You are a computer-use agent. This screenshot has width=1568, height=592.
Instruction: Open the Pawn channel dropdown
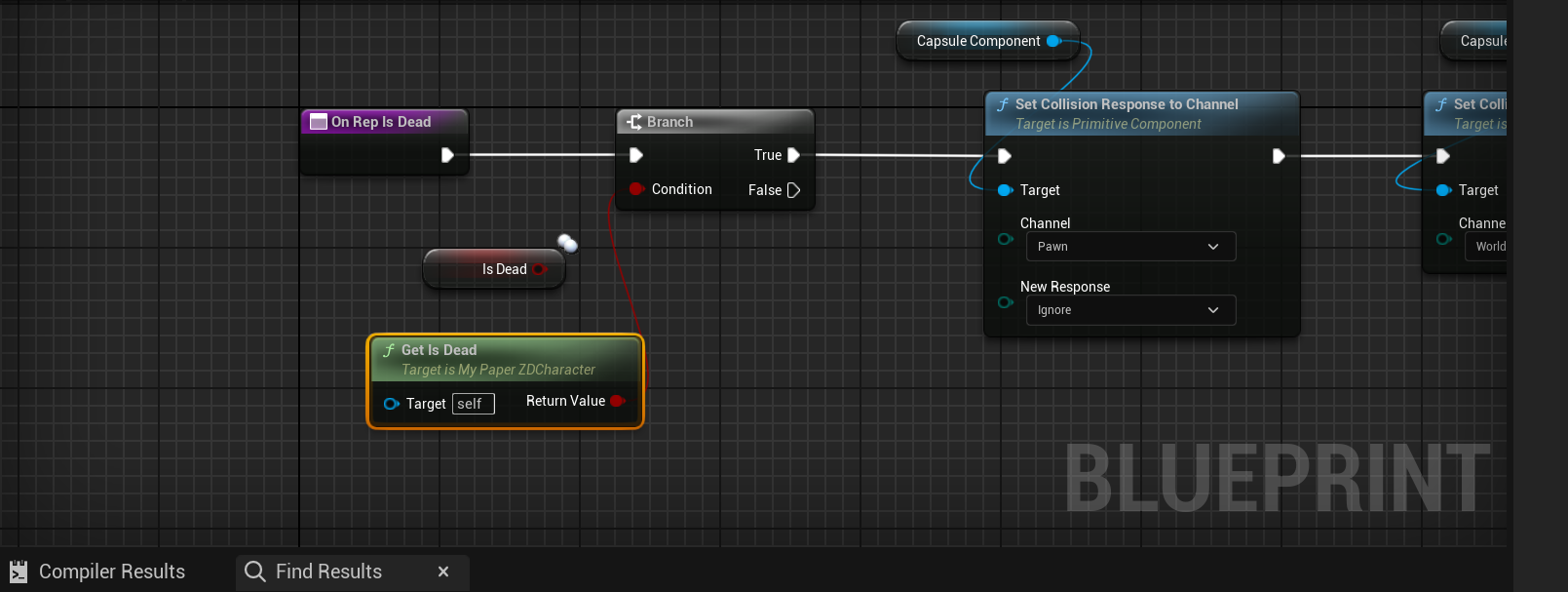[x=1130, y=247]
